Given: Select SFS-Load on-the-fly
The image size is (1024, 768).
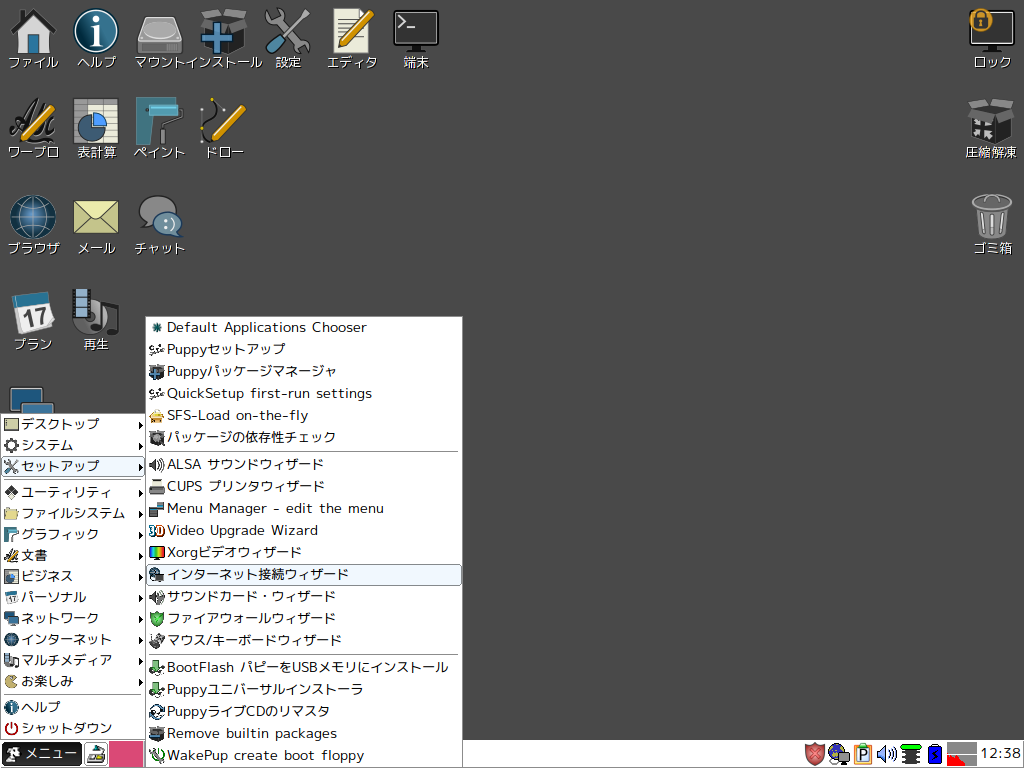Looking at the screenshot, I should 304,415.
